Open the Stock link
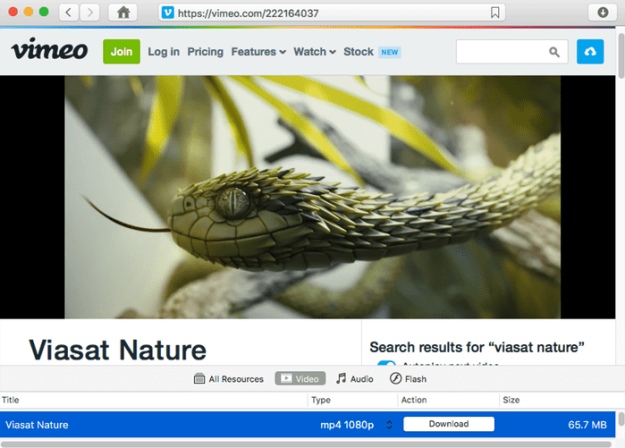 coord(358,52)
